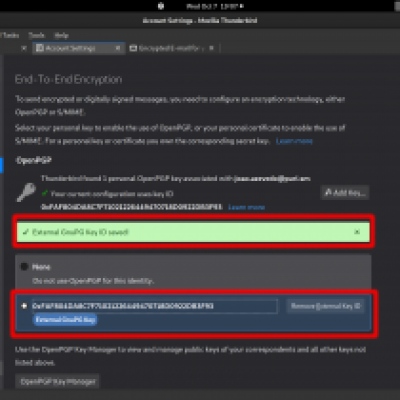Select the external GnuPG key radio option
This screenshot has height=400, width=400.
coord(24,306)
